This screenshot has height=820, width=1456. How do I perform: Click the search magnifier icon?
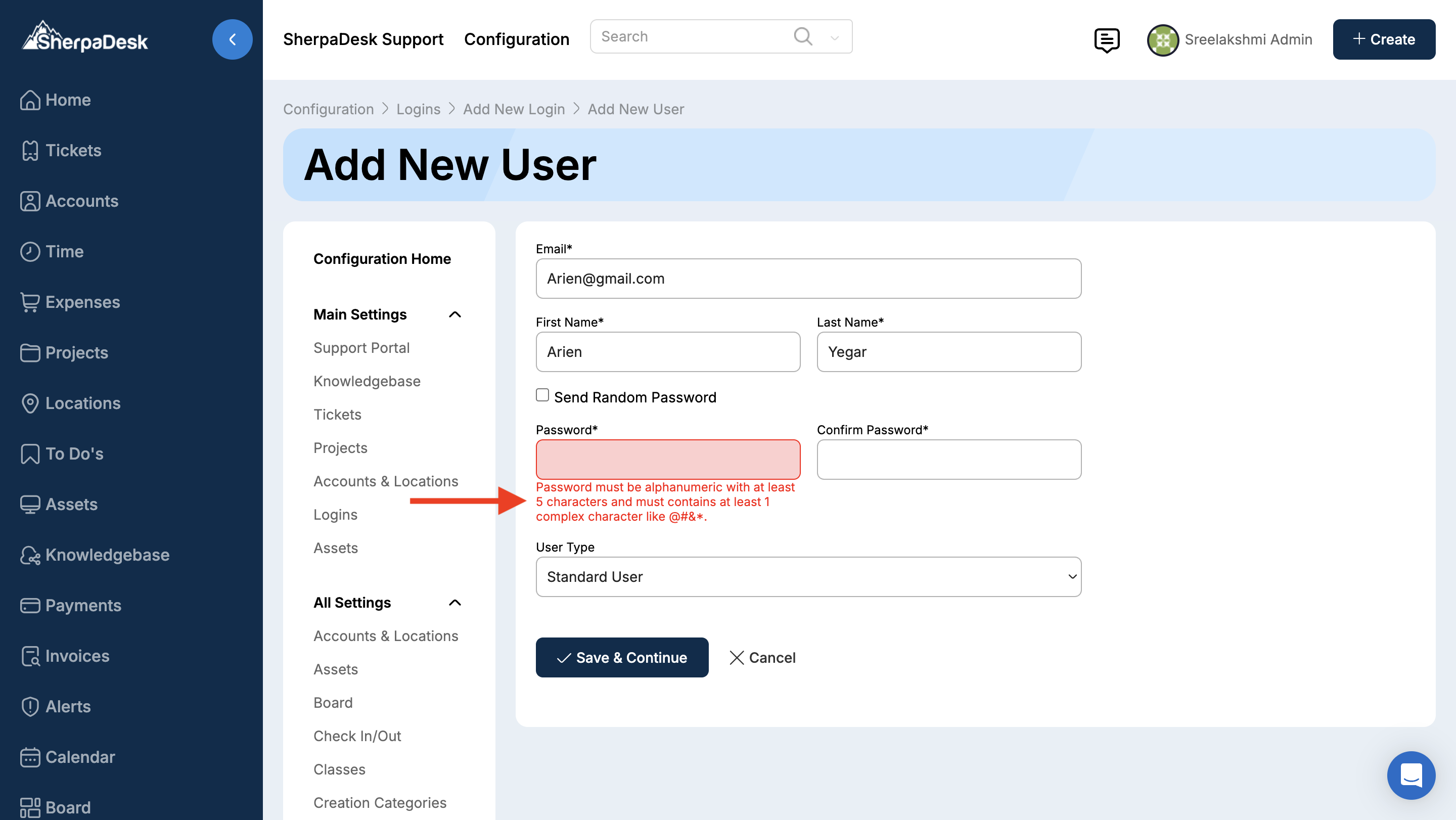803,37
